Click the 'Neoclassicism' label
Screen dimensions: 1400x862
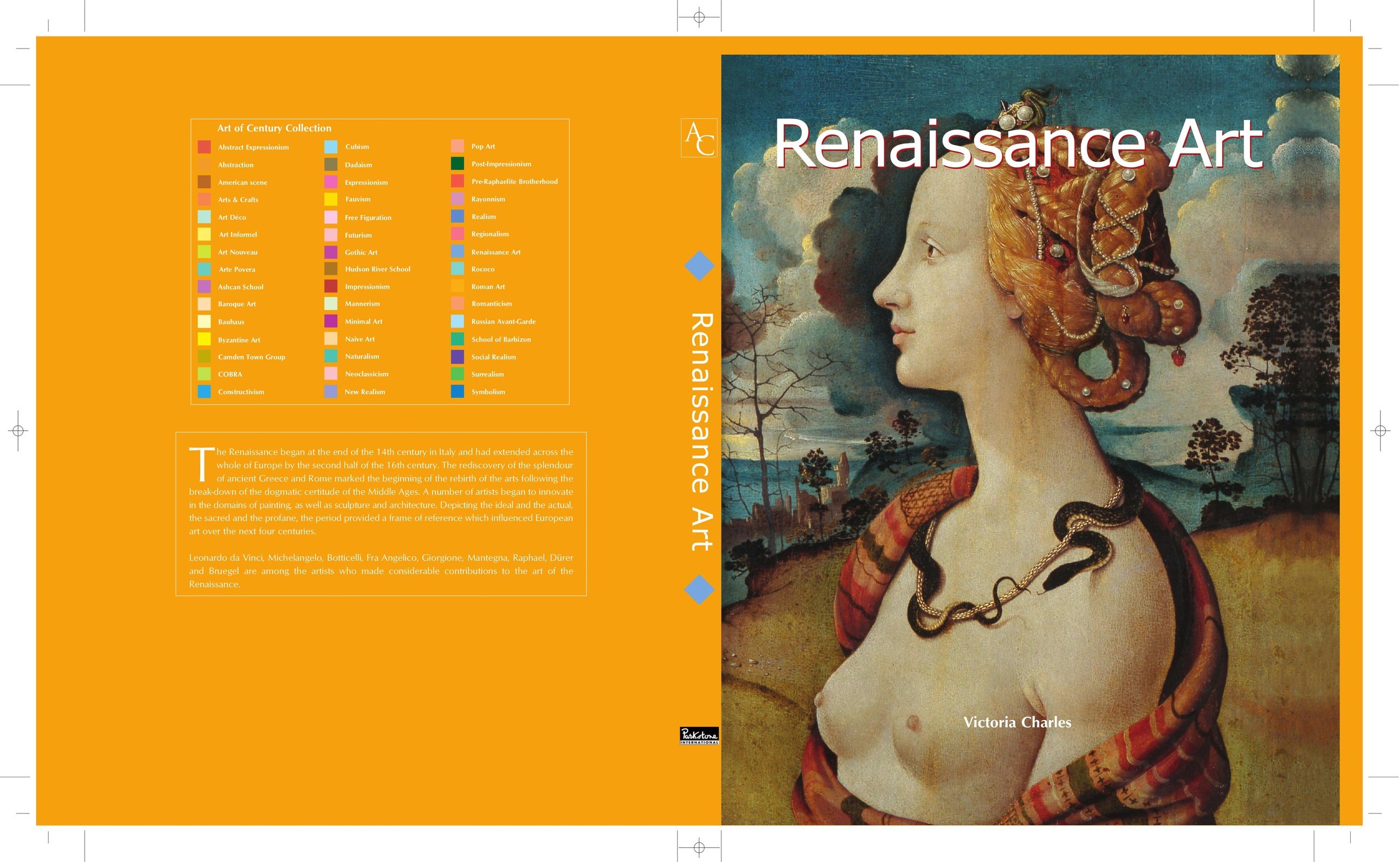tap(367, 374)
